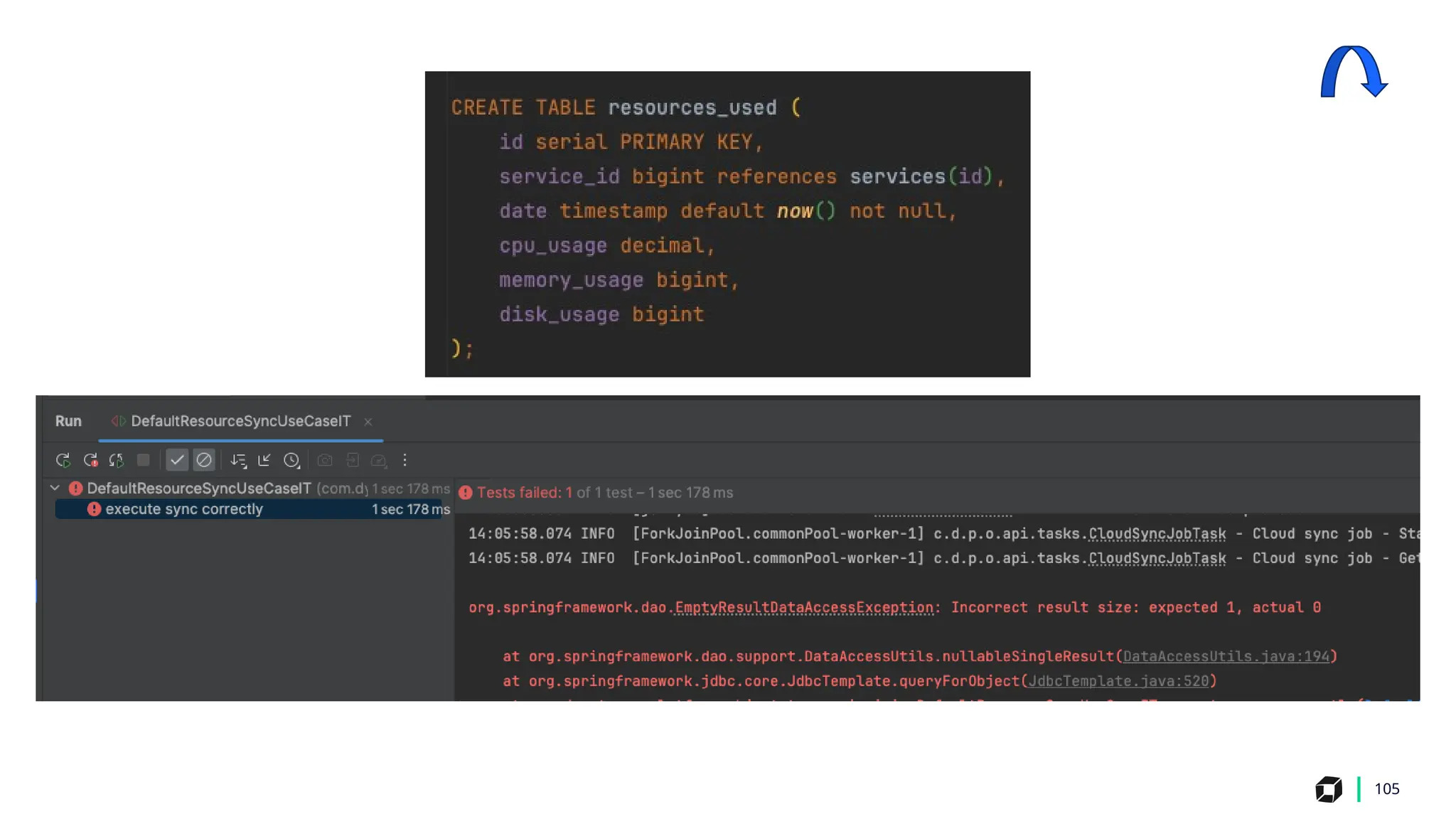
Task: Click the import tests results icon
Action: click(x=352, y=460)
